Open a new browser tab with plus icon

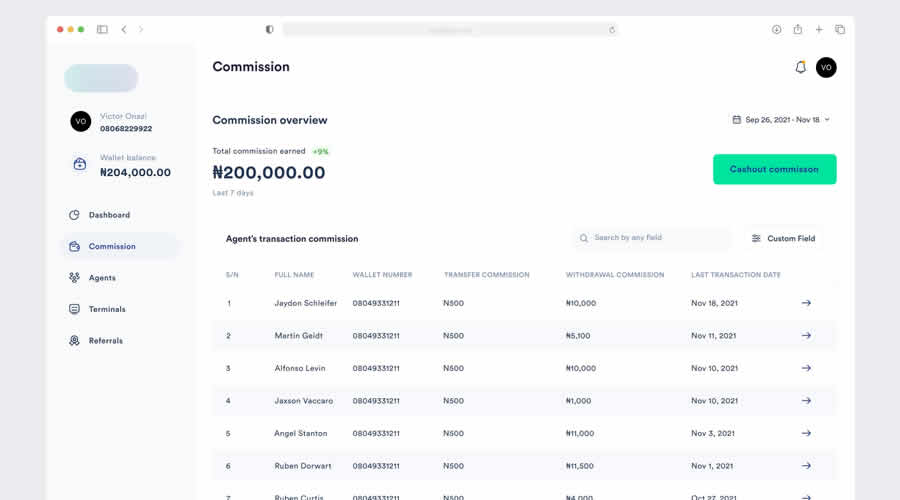[819, 30]
